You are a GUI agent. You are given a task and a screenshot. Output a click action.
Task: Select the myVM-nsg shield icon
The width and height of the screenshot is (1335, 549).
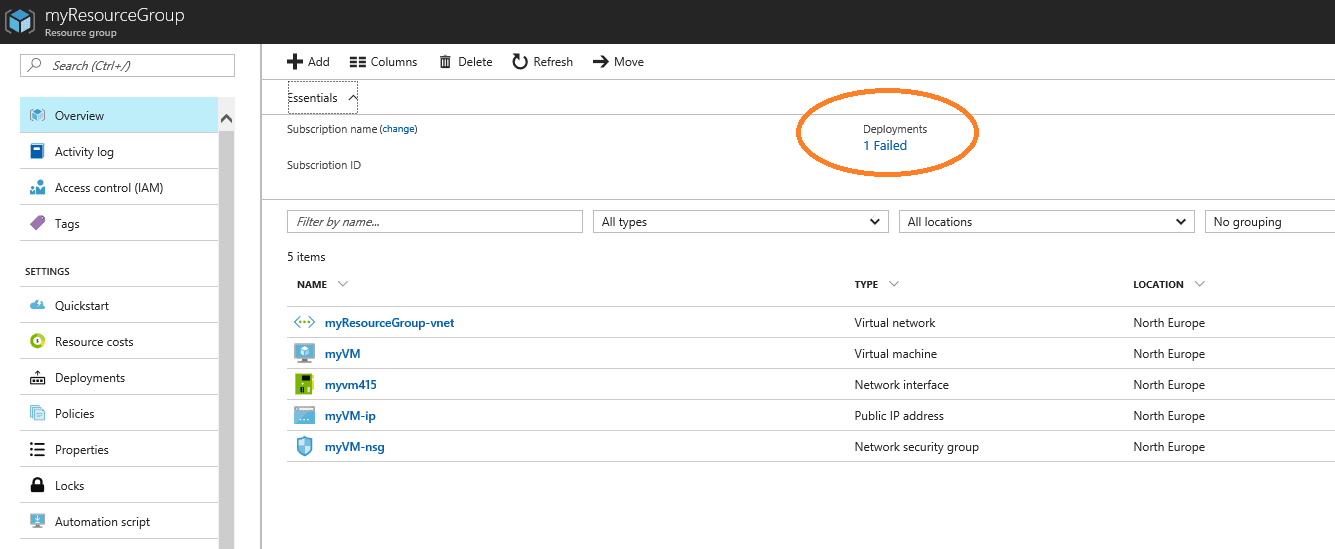[x=304, y=447]
